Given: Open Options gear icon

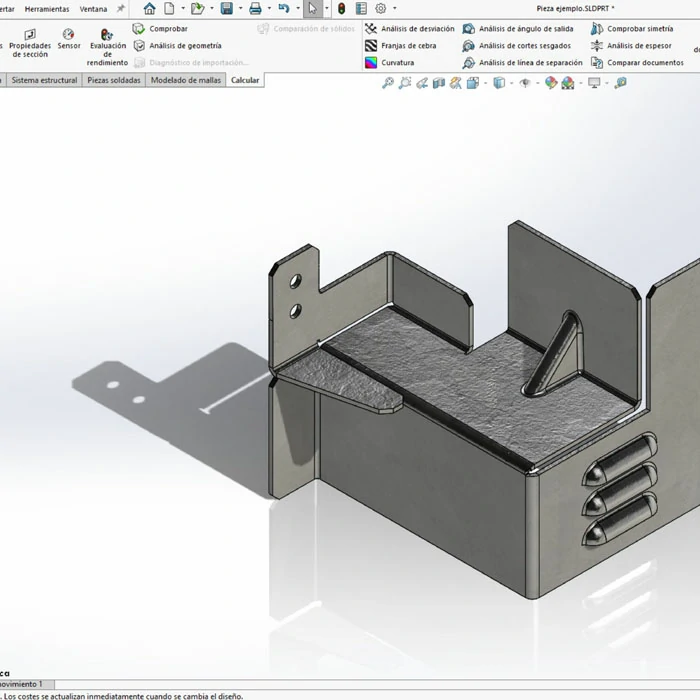Looking at the screenshot, I should click(381, 8).
